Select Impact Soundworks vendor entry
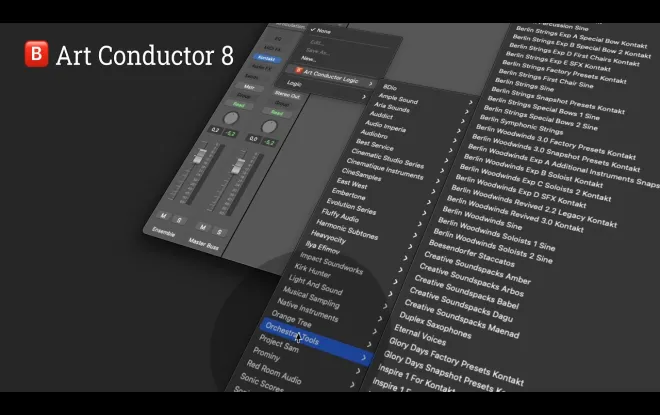Viewport: 660px width, 415px height. (331, 263)
